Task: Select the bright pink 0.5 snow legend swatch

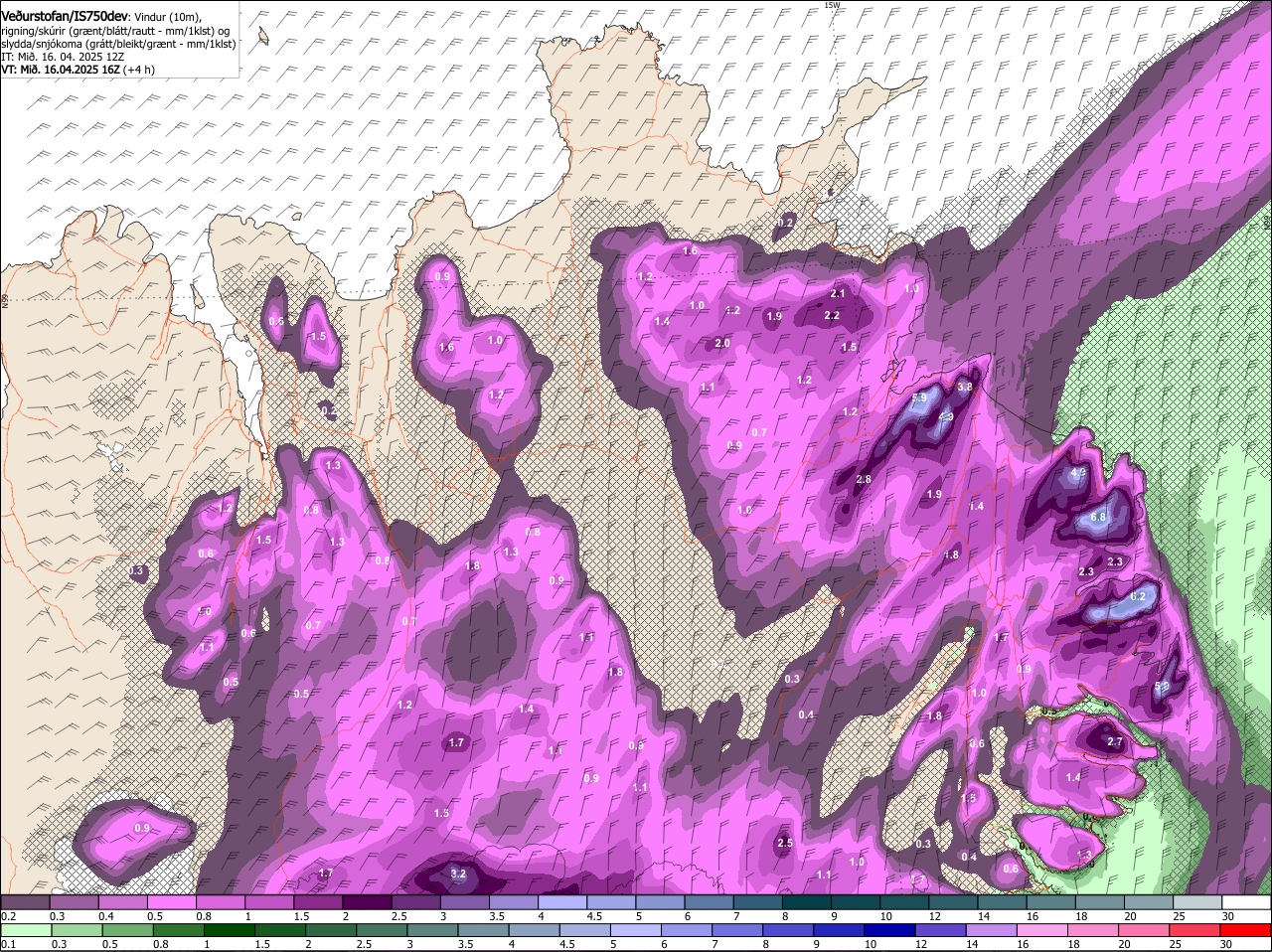Action: click(171, 903)
